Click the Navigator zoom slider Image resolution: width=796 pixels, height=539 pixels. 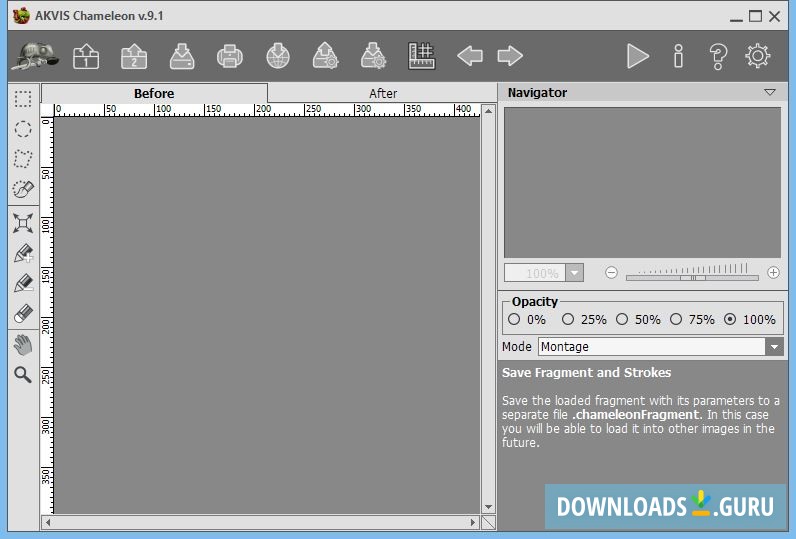pos(692,278)
